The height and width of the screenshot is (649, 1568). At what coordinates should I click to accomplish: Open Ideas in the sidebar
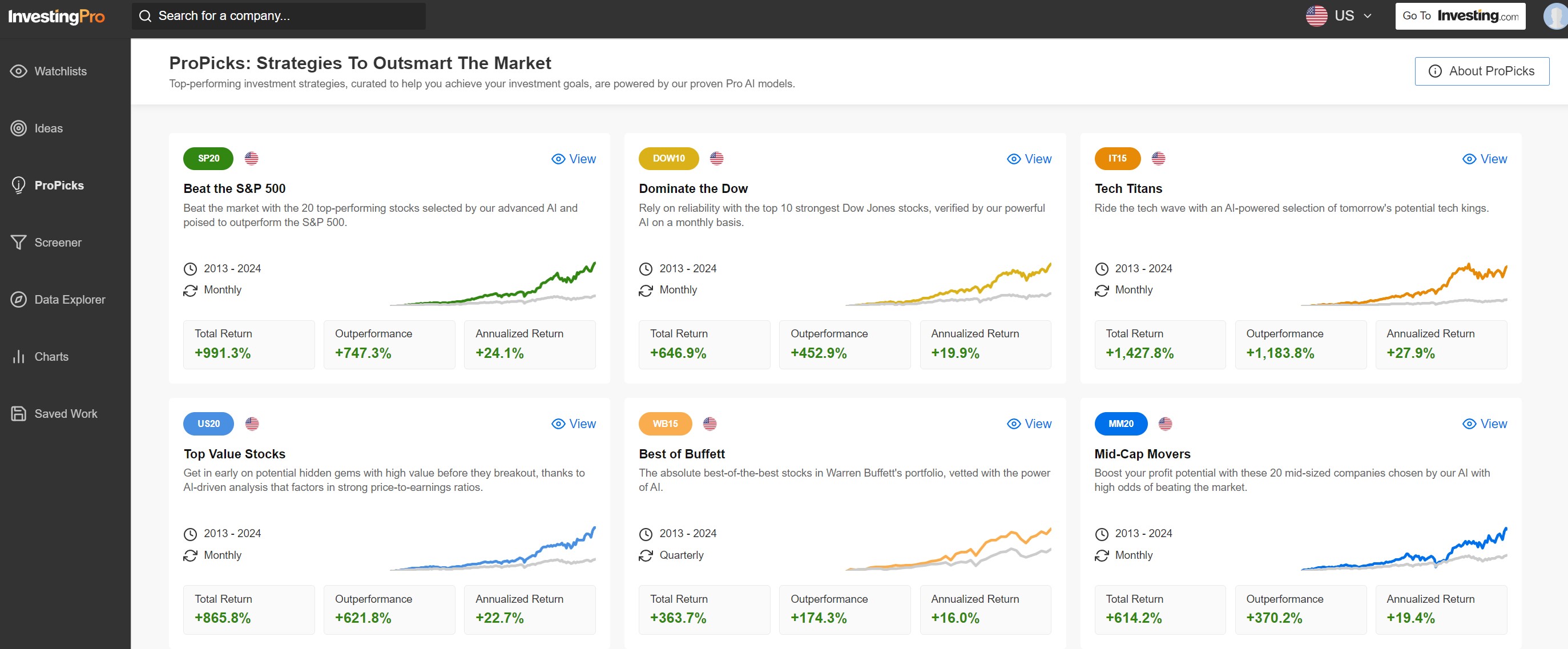65,128
